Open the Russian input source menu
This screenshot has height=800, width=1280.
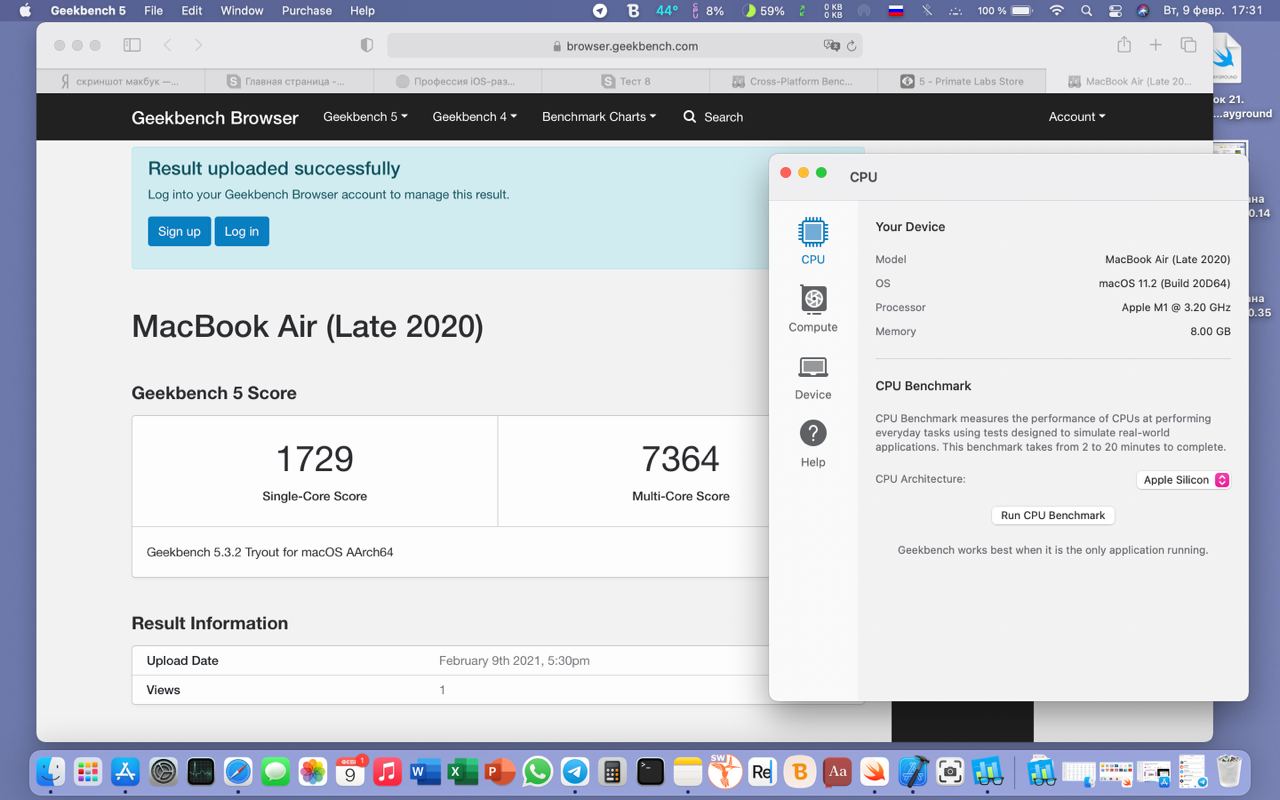pyautogui.click(x=898, y=11)
